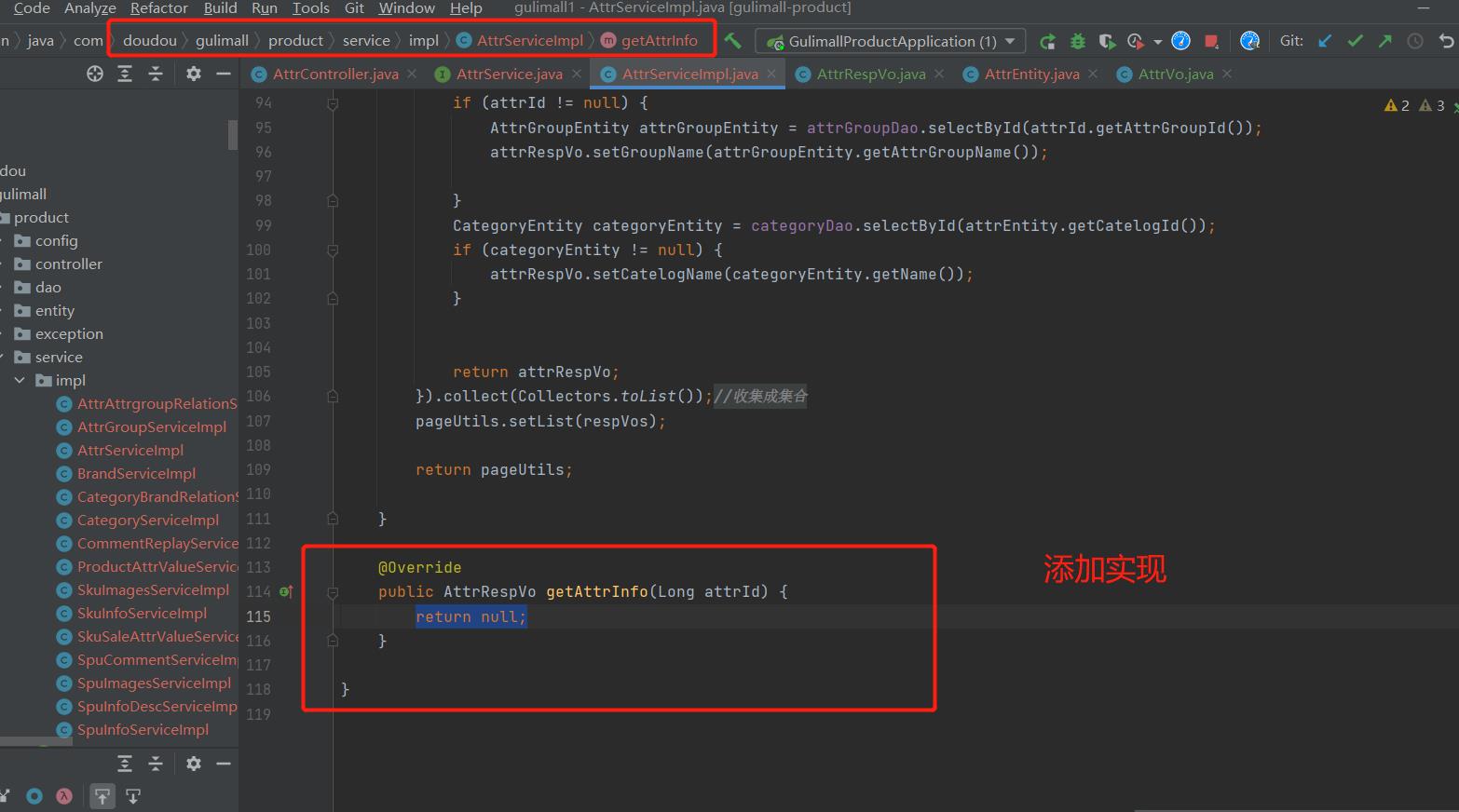Toggle the pink lambda filter button

64,796
